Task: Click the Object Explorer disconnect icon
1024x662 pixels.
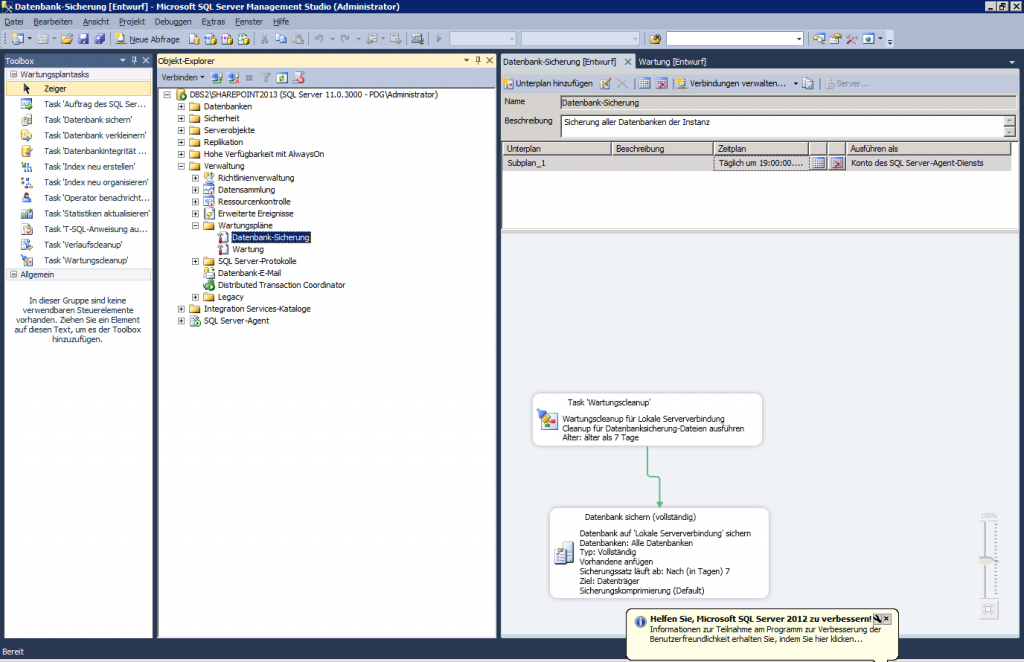Action: 233,78
